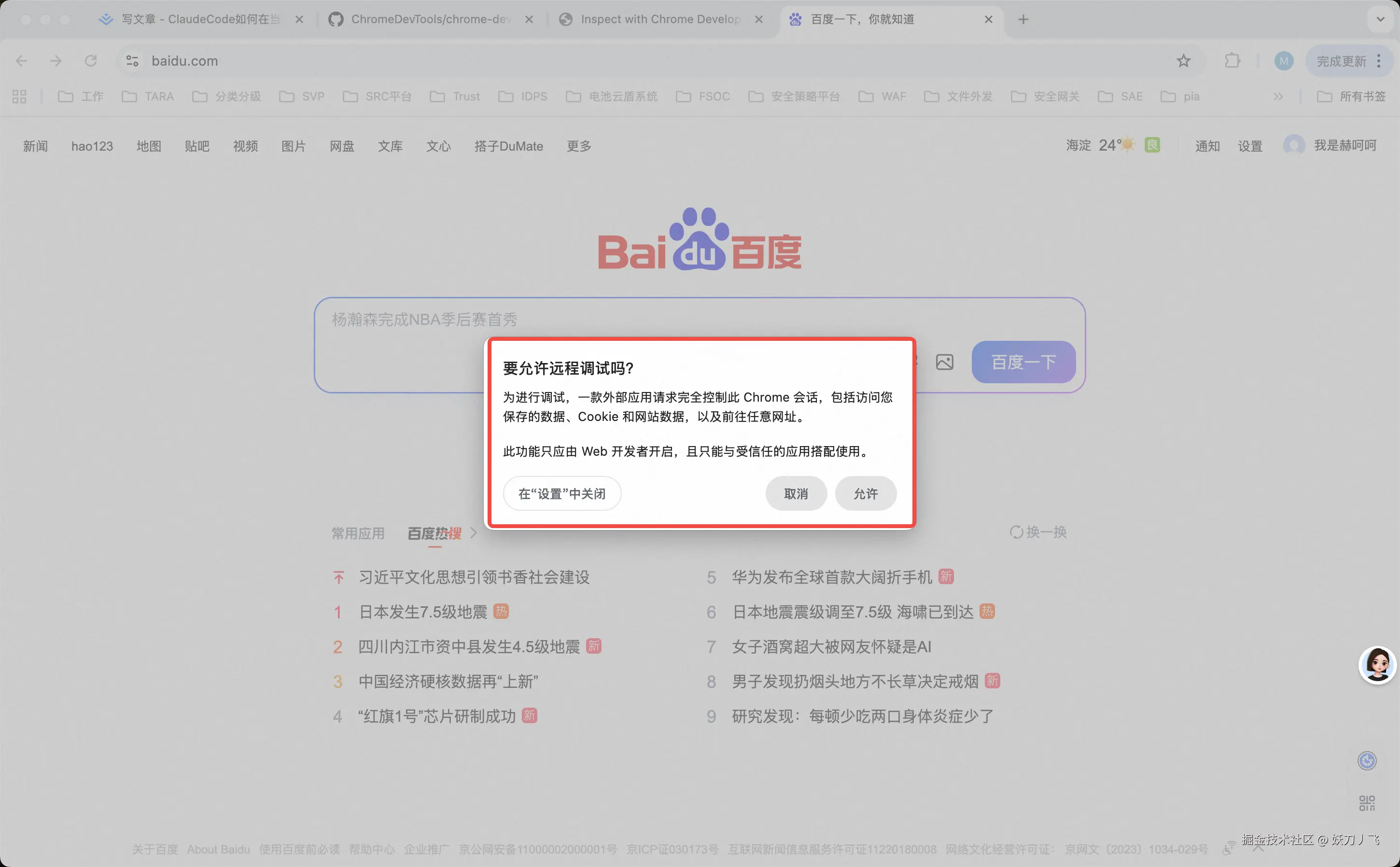Click the image search camera icon

(x=944, y=363)
